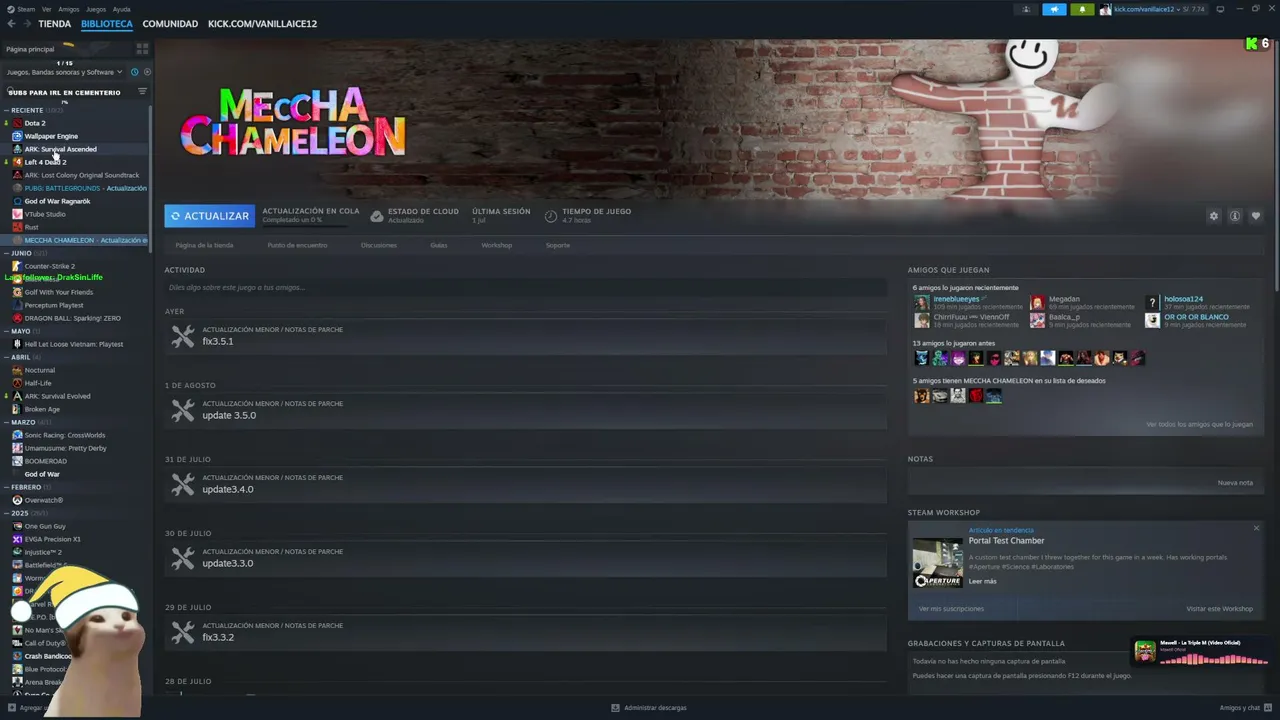The height and width of the screenshot is (720, 1280).
Task: Collapse the FEBRERO category
Action: 6,487
